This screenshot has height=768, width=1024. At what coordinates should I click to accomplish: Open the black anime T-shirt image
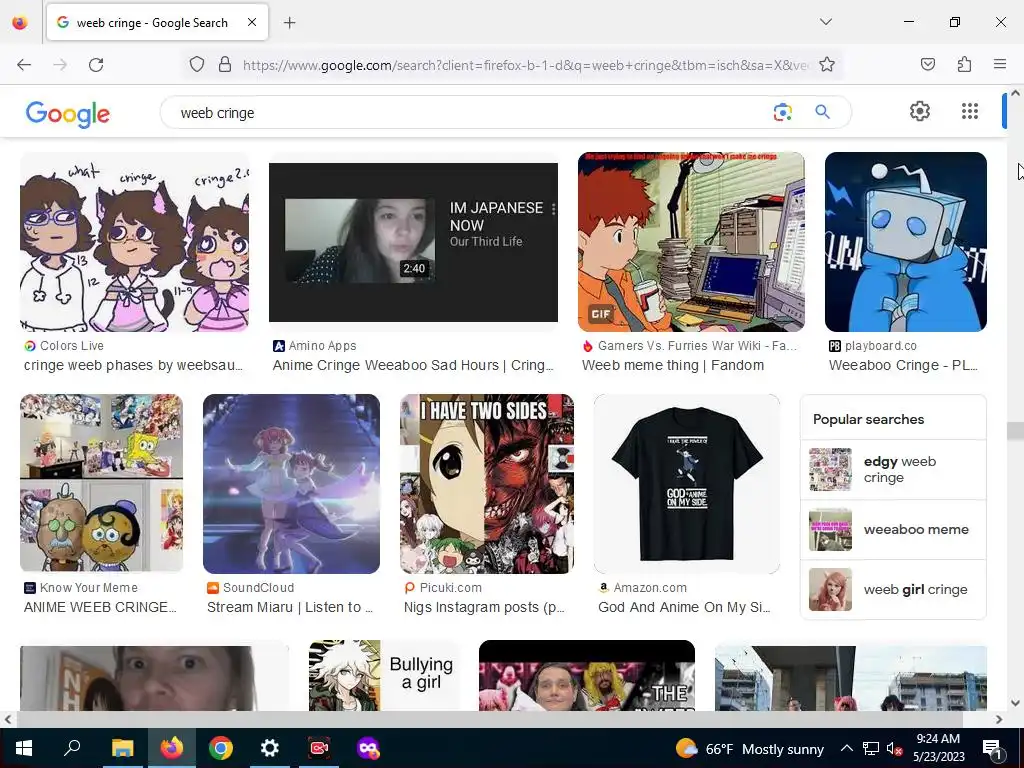[686, 483]
